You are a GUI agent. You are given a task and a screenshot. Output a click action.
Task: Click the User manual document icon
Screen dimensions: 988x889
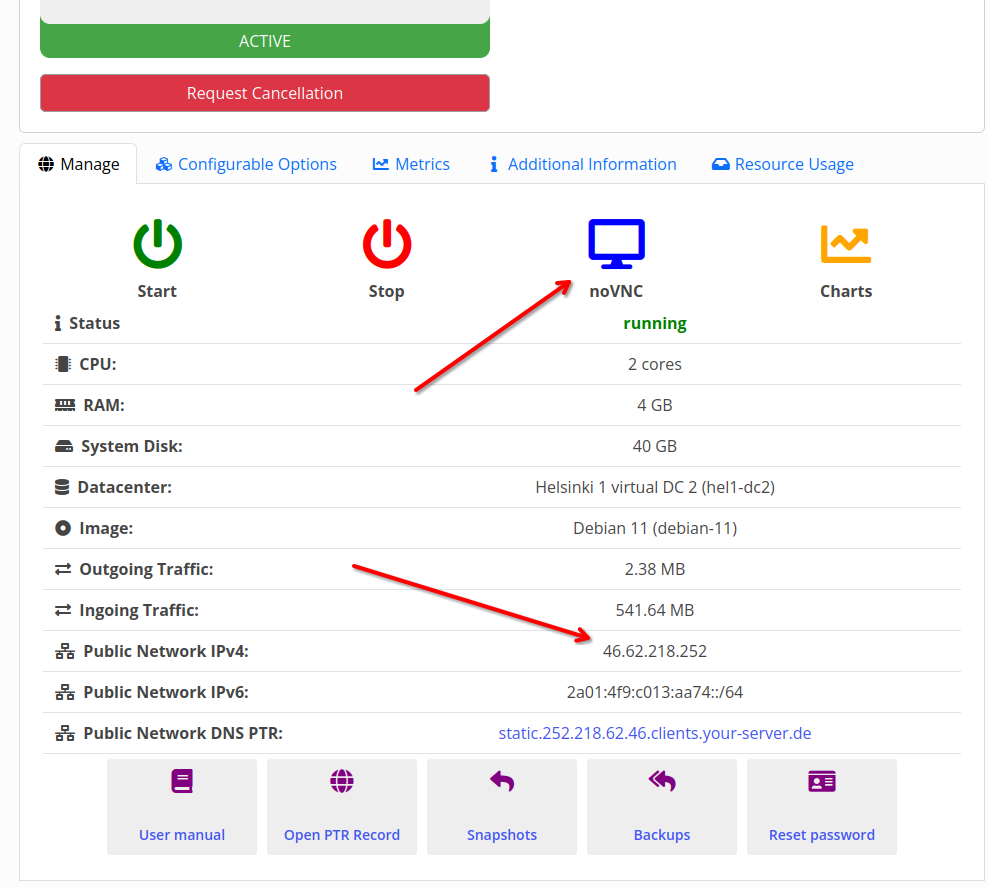pos(181,782)
